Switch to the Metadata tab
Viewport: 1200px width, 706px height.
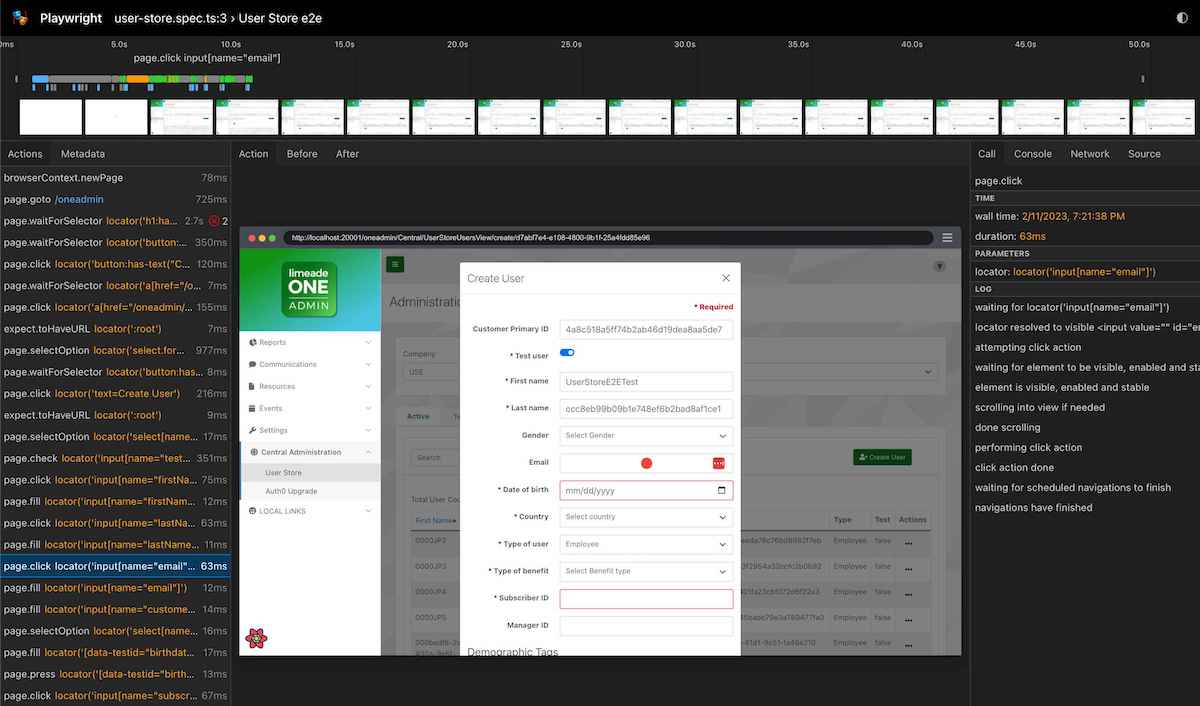(82, 154)
